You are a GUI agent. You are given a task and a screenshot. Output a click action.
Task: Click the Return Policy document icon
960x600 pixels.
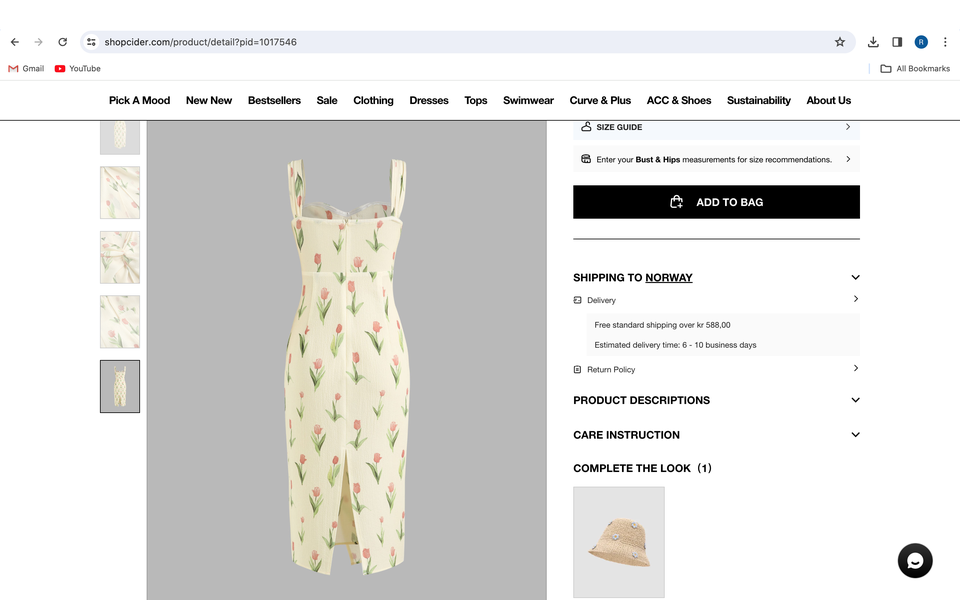point(577,369)
